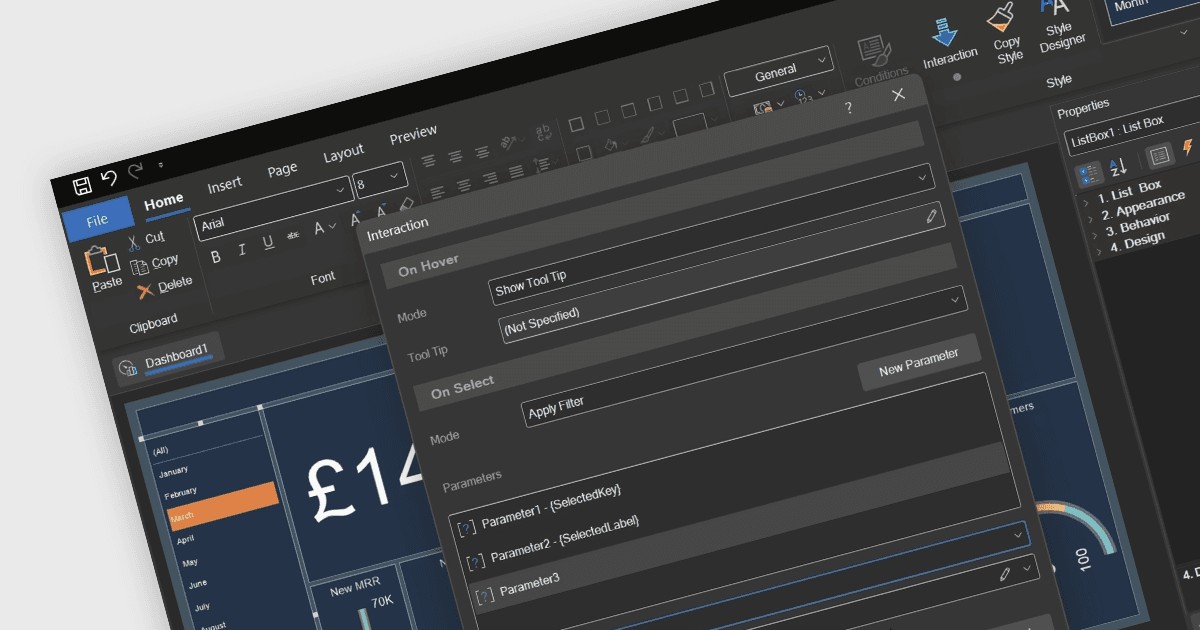Click the Redo arrow icon
This screenshot has width=1200, height=630.
[x=135, y=171]
